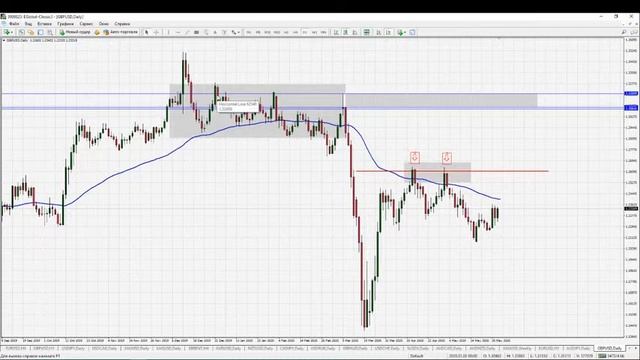
Task: Click the connection status bars indicator
Action: point(602,356)
